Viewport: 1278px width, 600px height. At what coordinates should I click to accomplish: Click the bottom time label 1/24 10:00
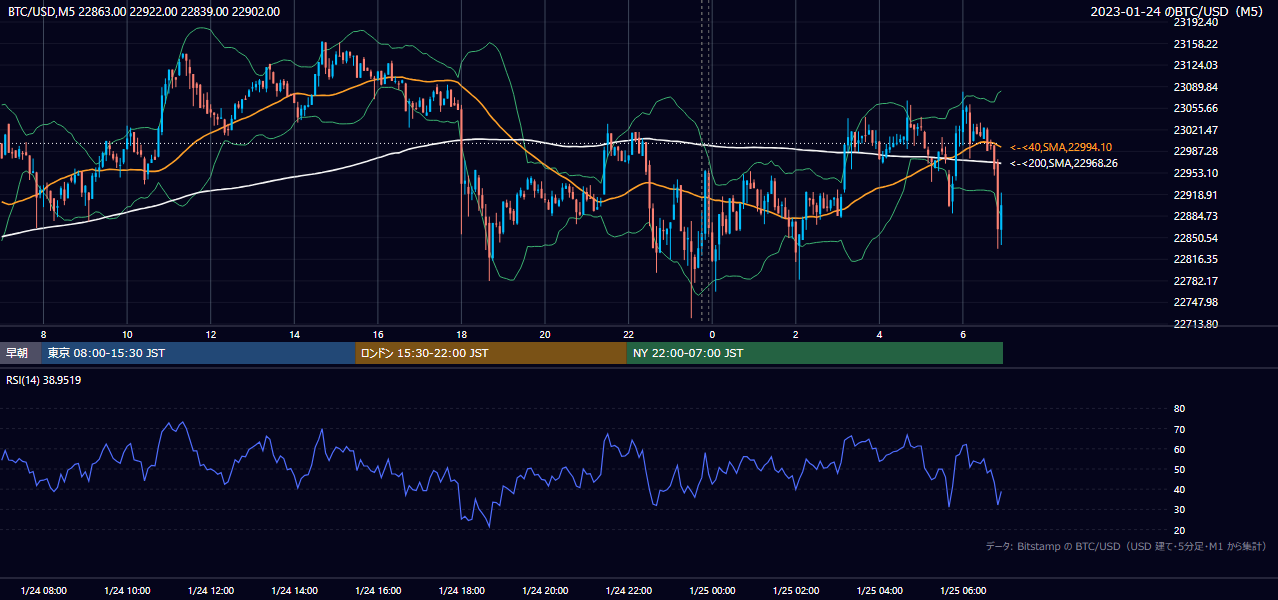click(x=127, y=591)
